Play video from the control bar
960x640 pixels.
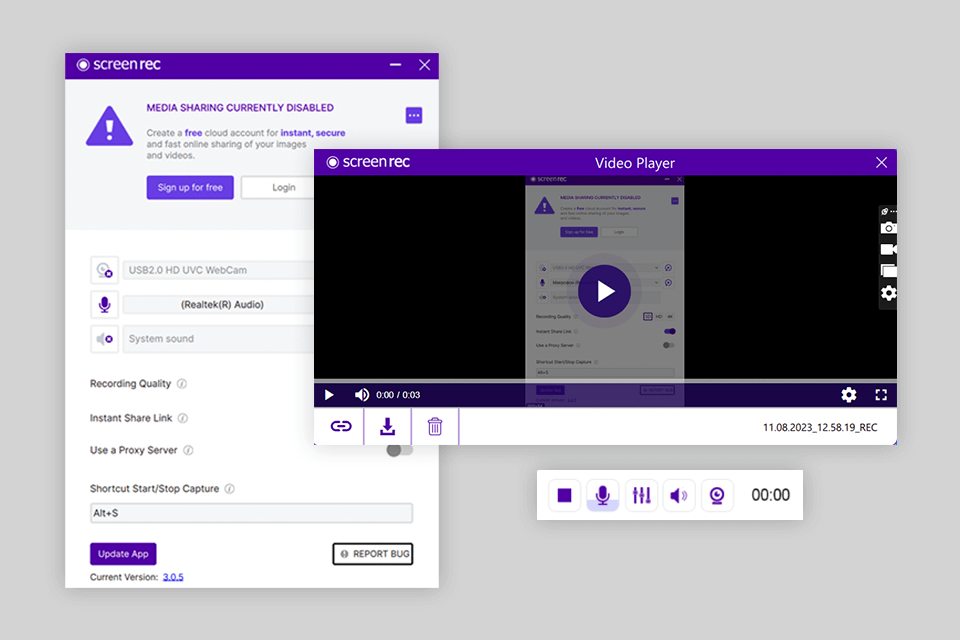[x=329, y=395]
